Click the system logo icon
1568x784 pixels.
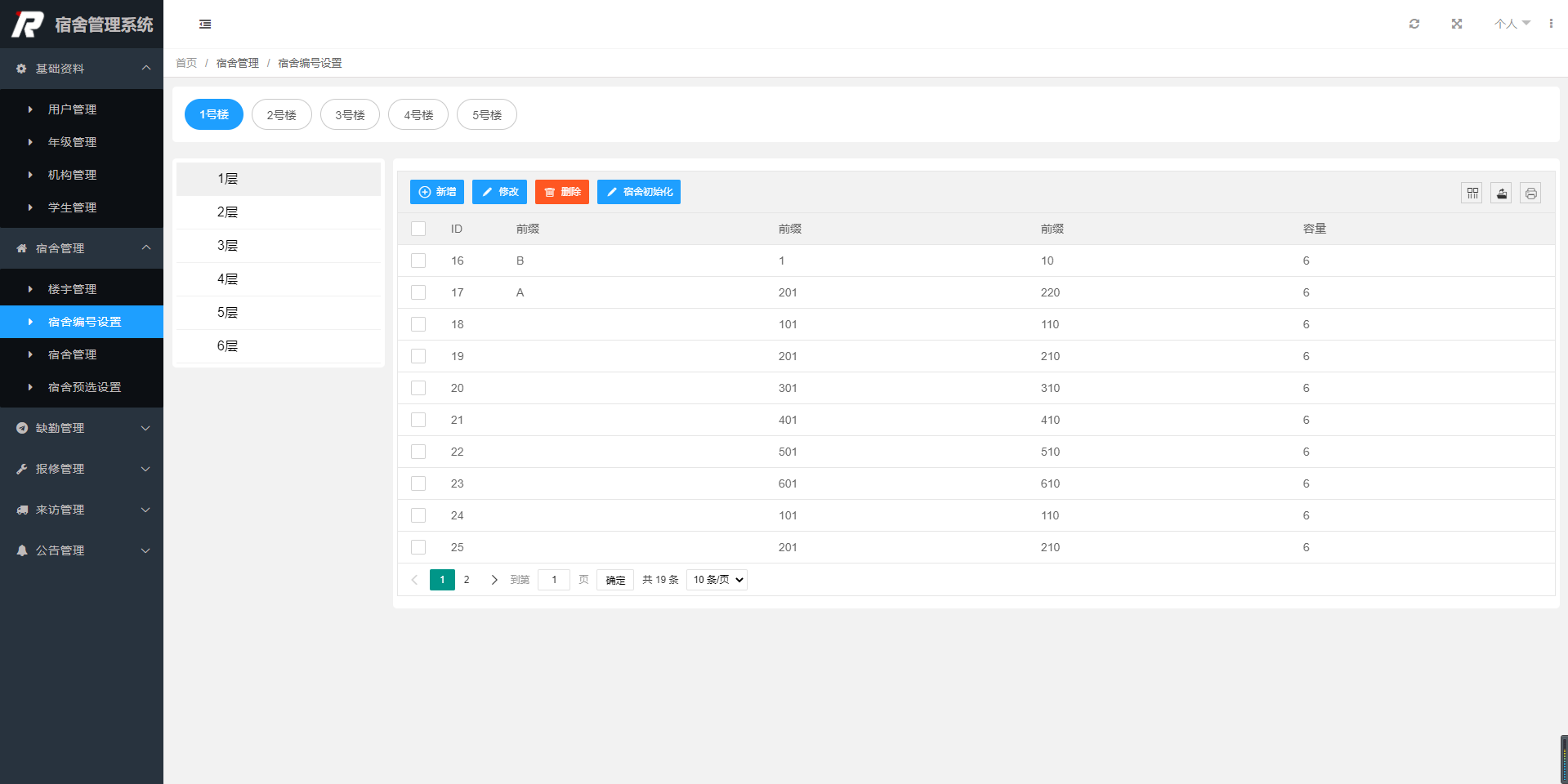pyautogui.click(x=27, y=24)
